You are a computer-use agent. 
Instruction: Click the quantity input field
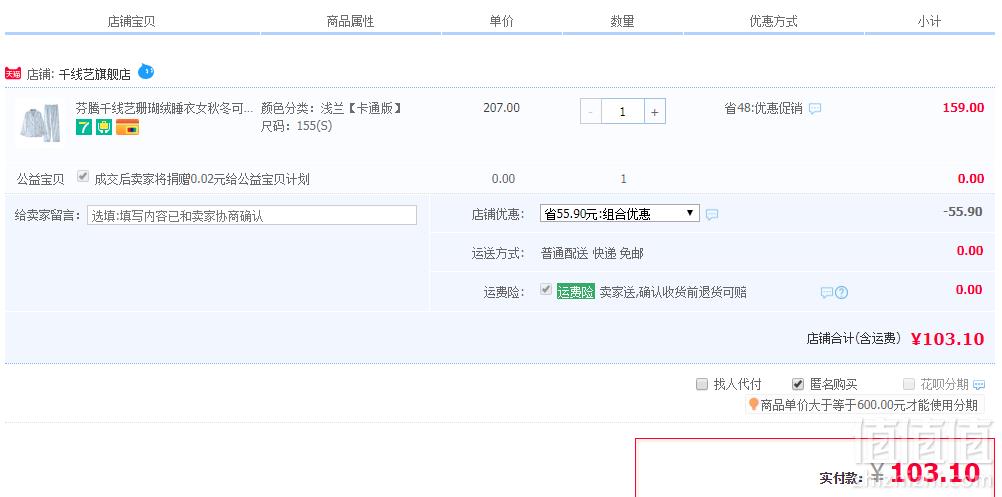pyautogui.click(x=622, y=112)
